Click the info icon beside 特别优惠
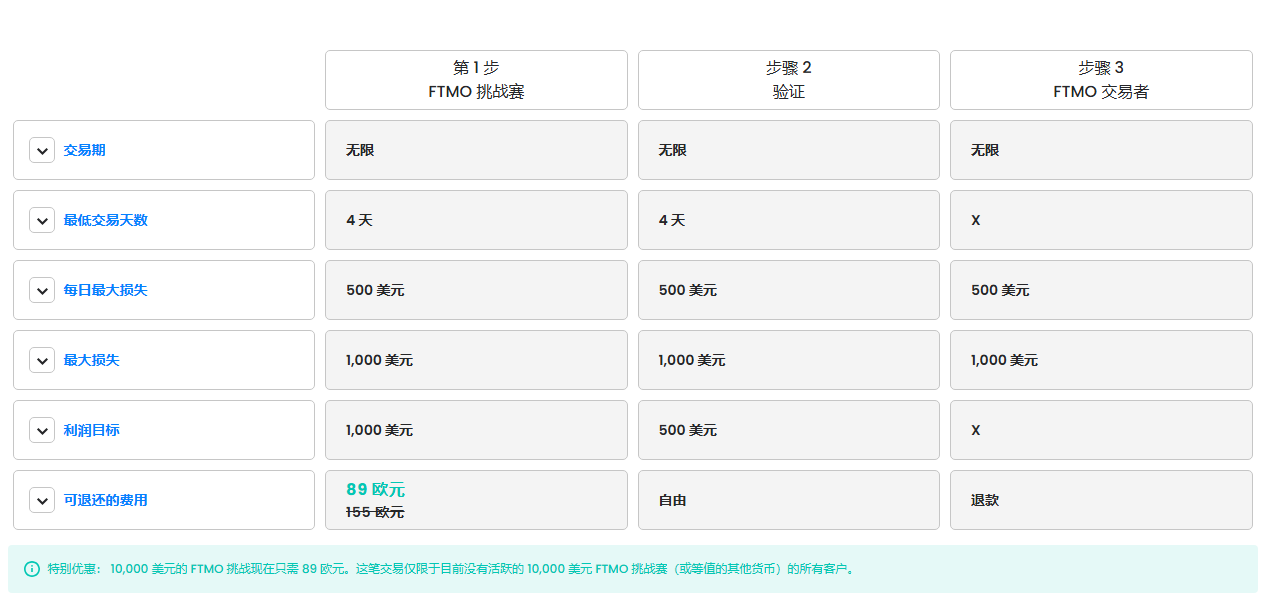Image resolution: width=1268 pixels, height=595 pixels. 32,569
